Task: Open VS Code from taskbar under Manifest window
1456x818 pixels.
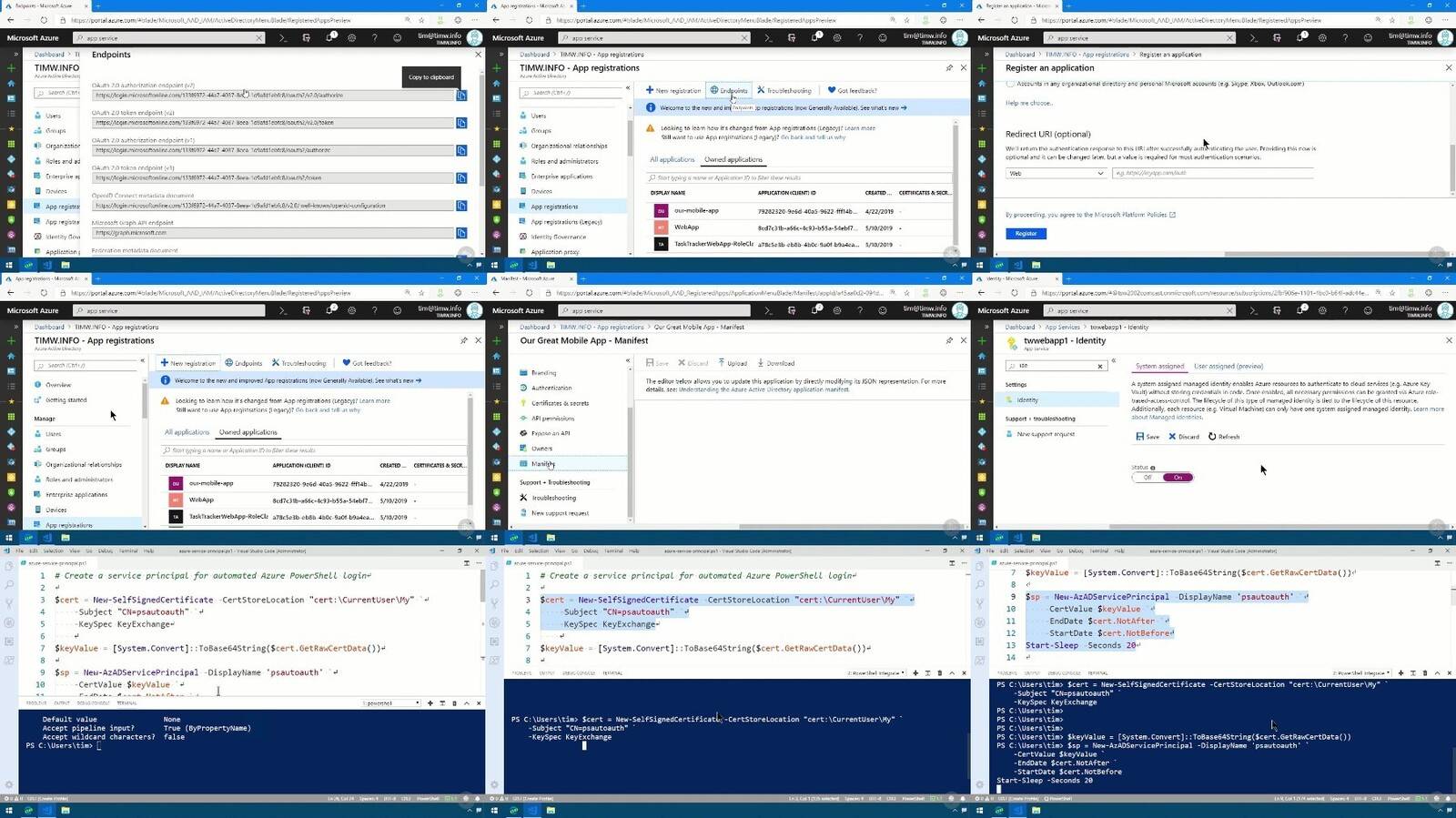Action: (532, 538)
